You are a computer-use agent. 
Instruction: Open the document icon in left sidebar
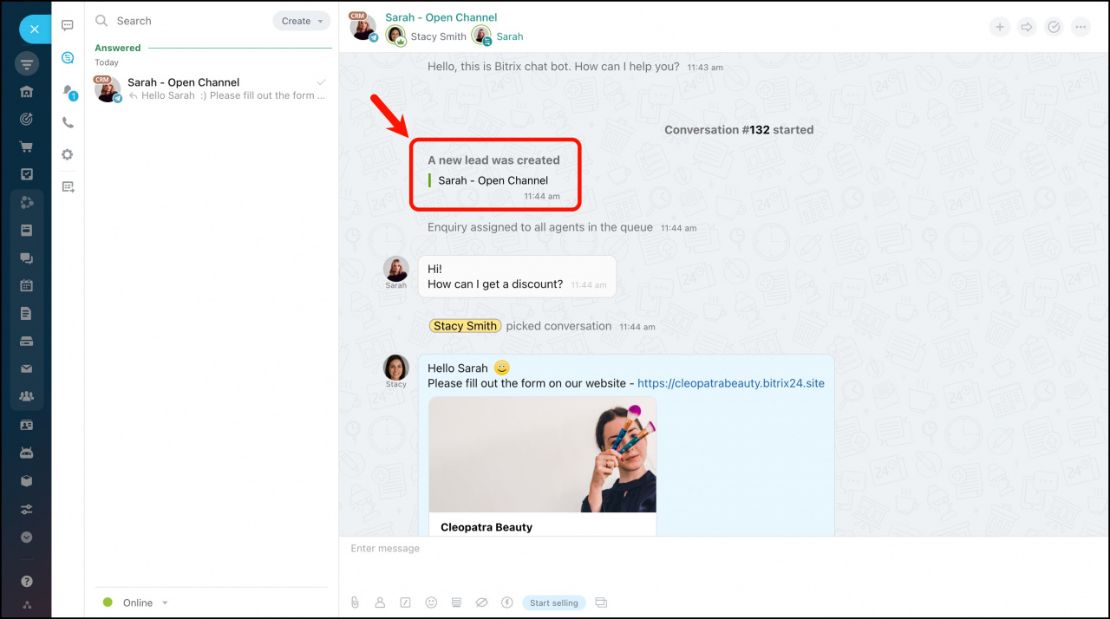26,313
